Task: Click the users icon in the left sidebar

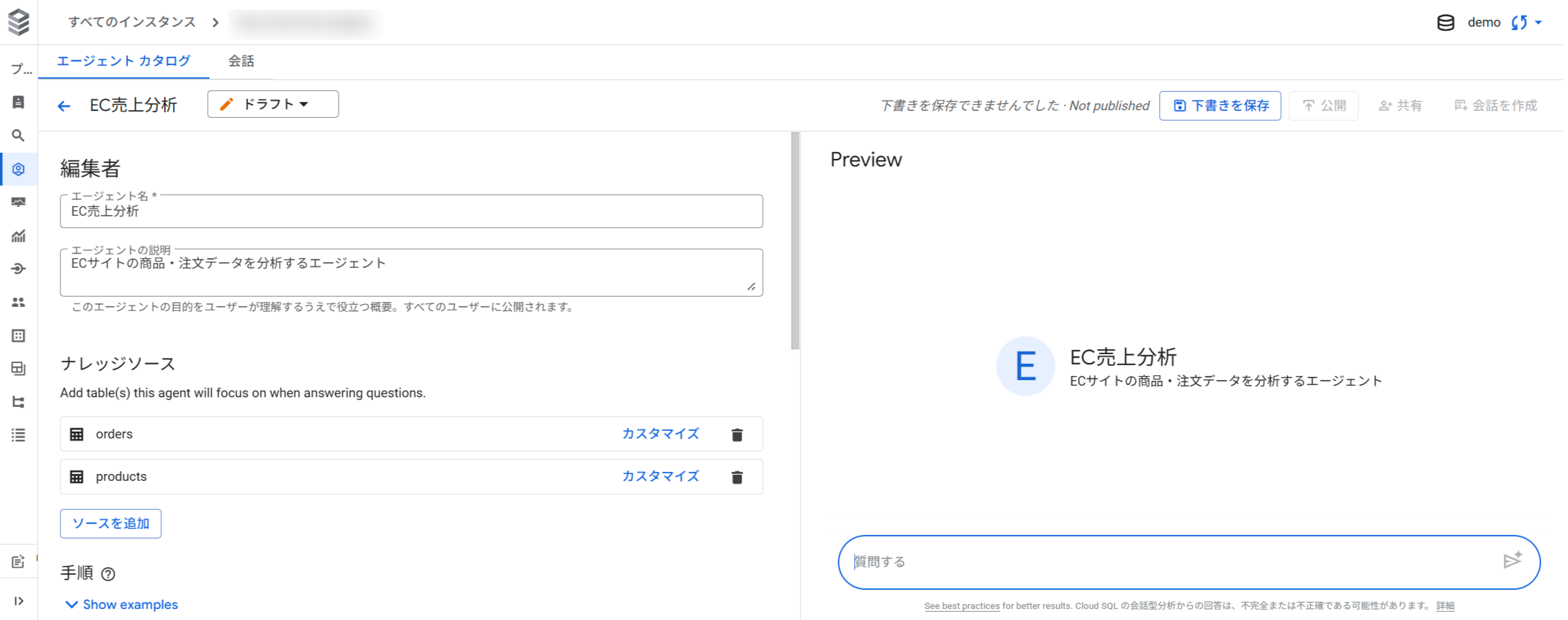Action: click(19, 301)
